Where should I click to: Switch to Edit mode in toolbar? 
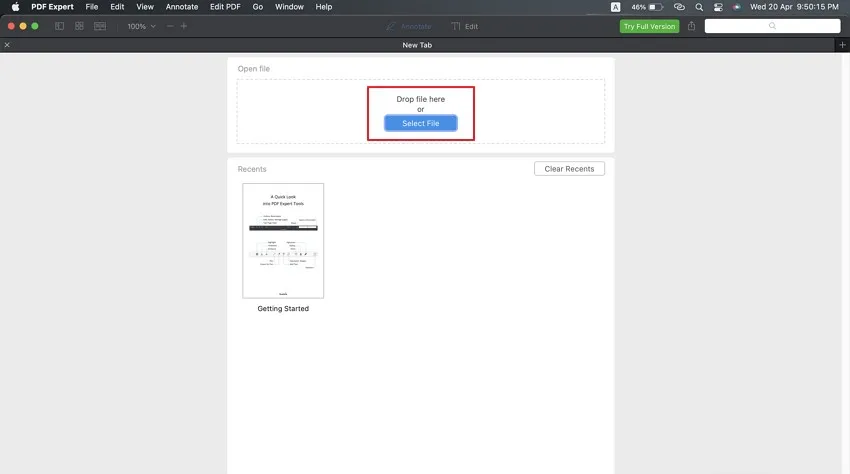465,26
